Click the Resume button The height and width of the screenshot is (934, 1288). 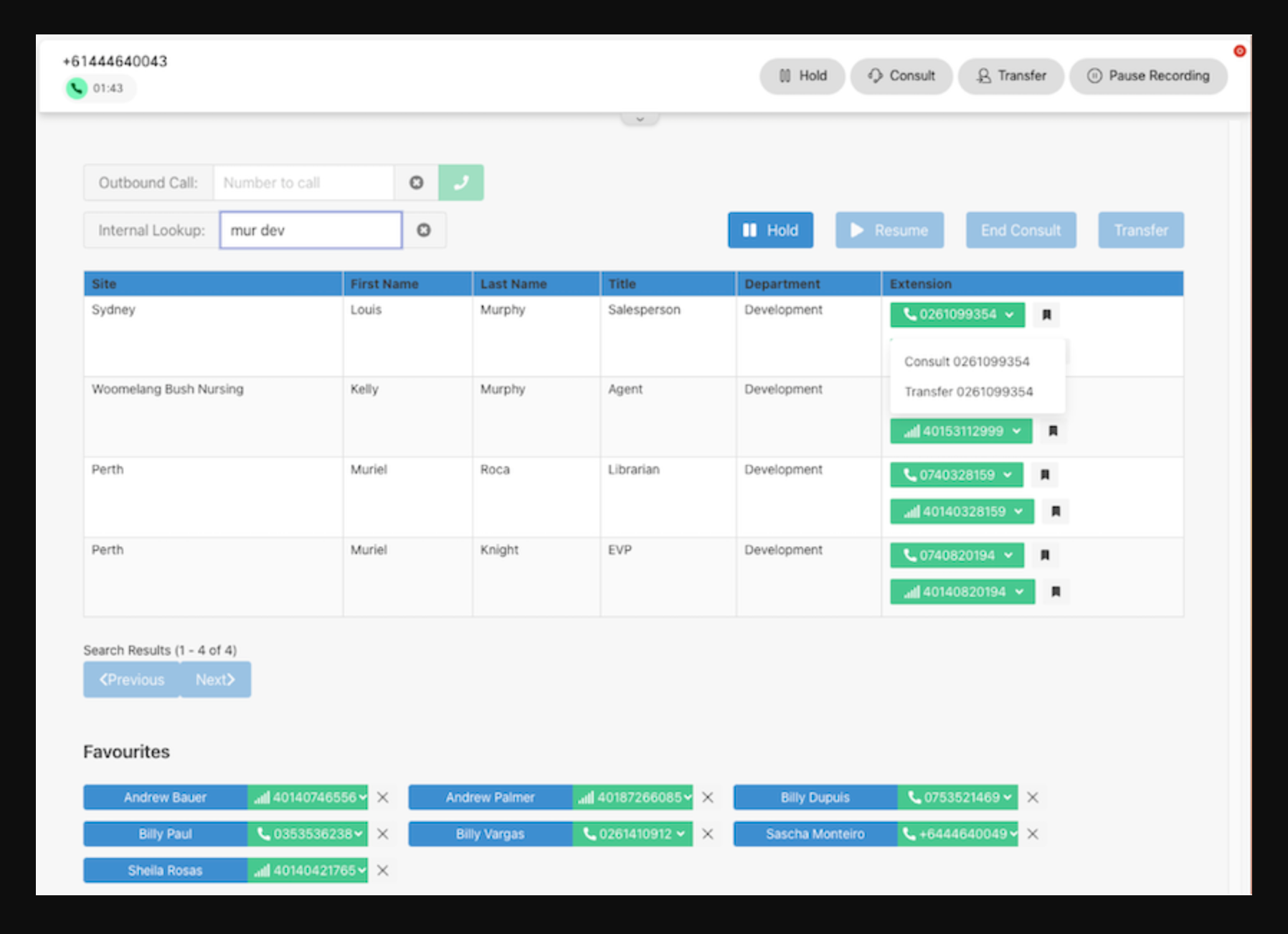point(889,230)
